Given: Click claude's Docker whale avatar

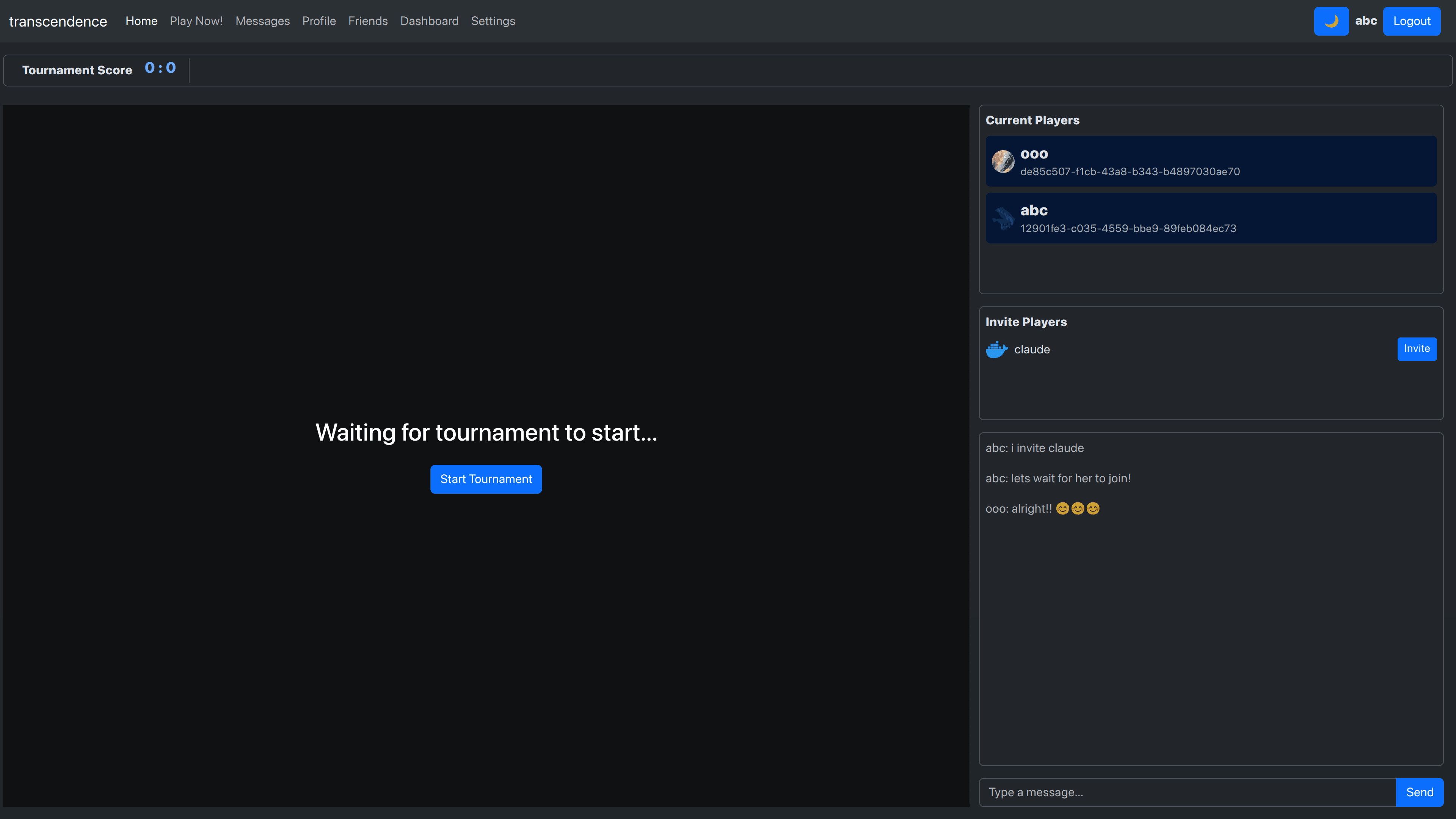Looking at the screenshot, I should pyautogui.click(x=996, y=349).
